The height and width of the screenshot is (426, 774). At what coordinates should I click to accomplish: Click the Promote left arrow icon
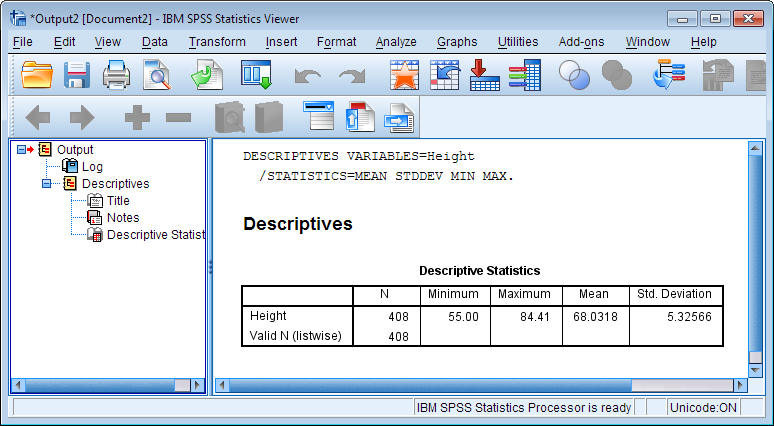[37, 118]
